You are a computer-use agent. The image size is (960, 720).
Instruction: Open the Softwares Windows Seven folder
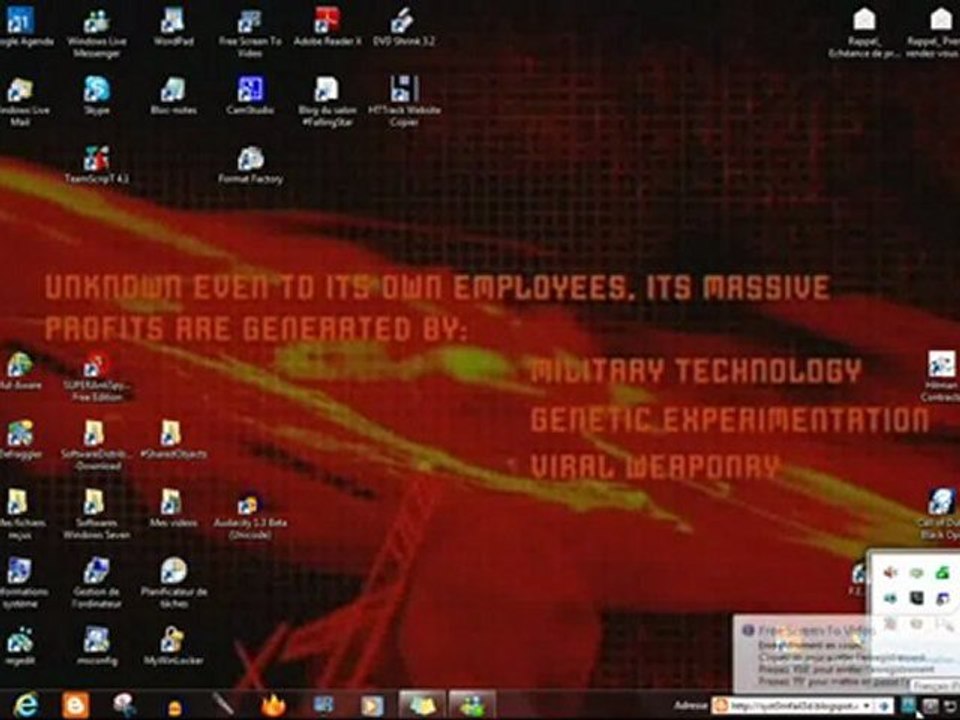point(97,514)
